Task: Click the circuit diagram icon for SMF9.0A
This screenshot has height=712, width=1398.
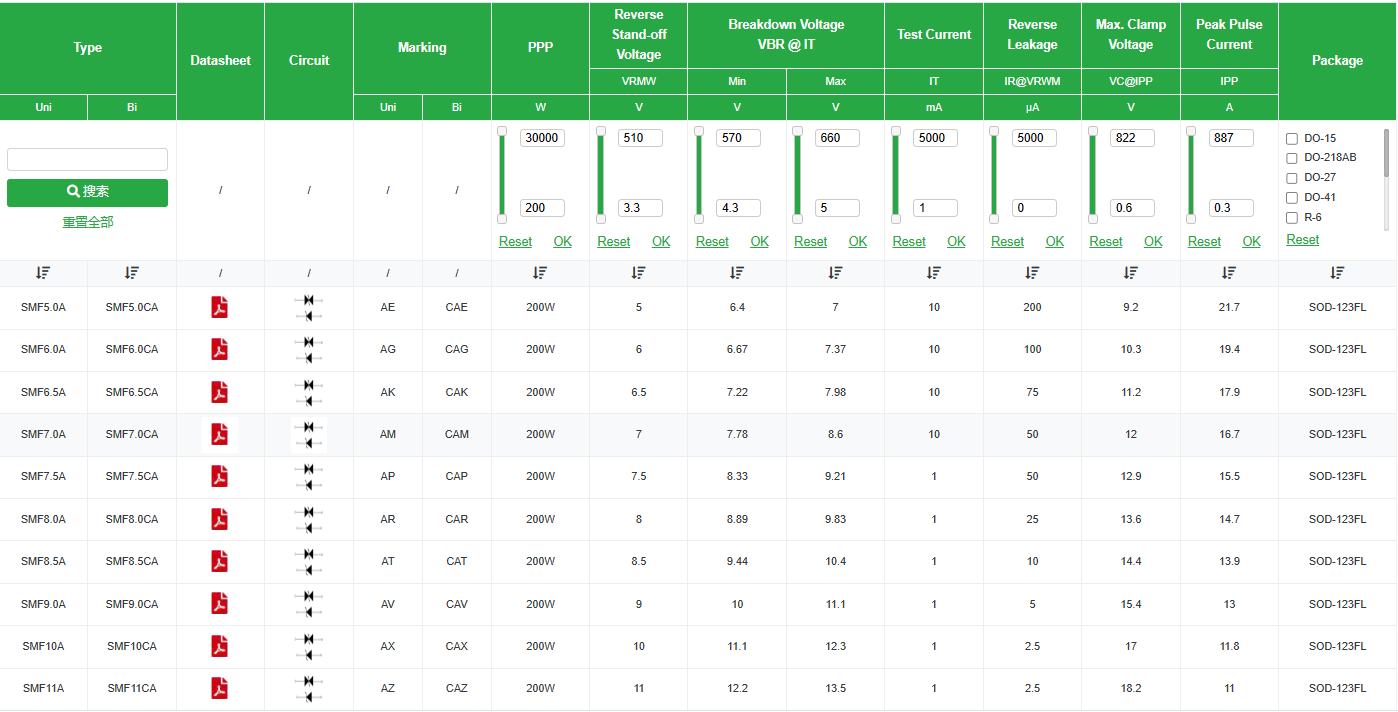Action: click(308, 604)
